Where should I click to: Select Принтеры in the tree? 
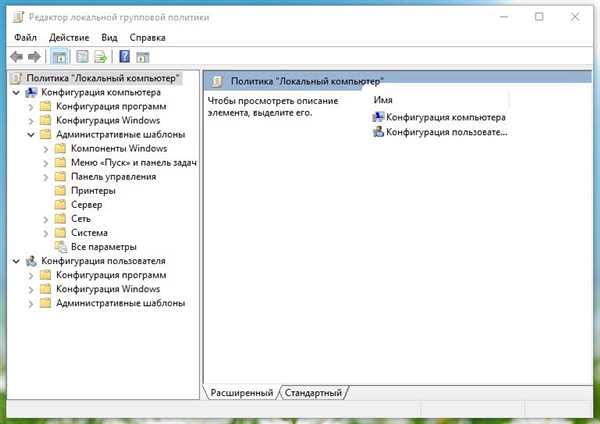[x=93, y=191]
